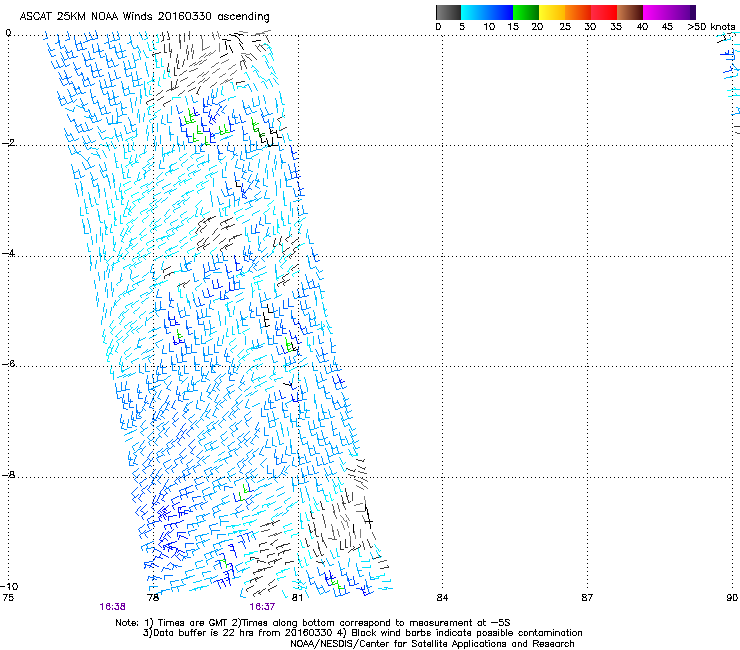
Task: Click the longitude label 84 on axis
Action: coord(442,598)
